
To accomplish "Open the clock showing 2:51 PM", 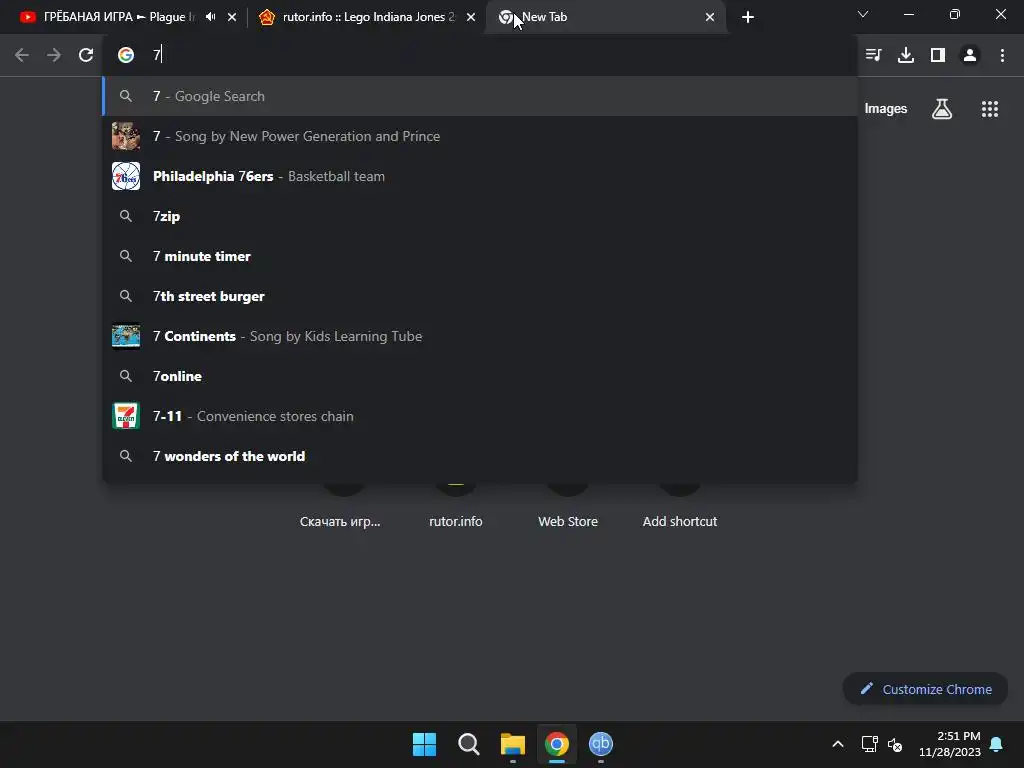I will [x=950, y=744].
